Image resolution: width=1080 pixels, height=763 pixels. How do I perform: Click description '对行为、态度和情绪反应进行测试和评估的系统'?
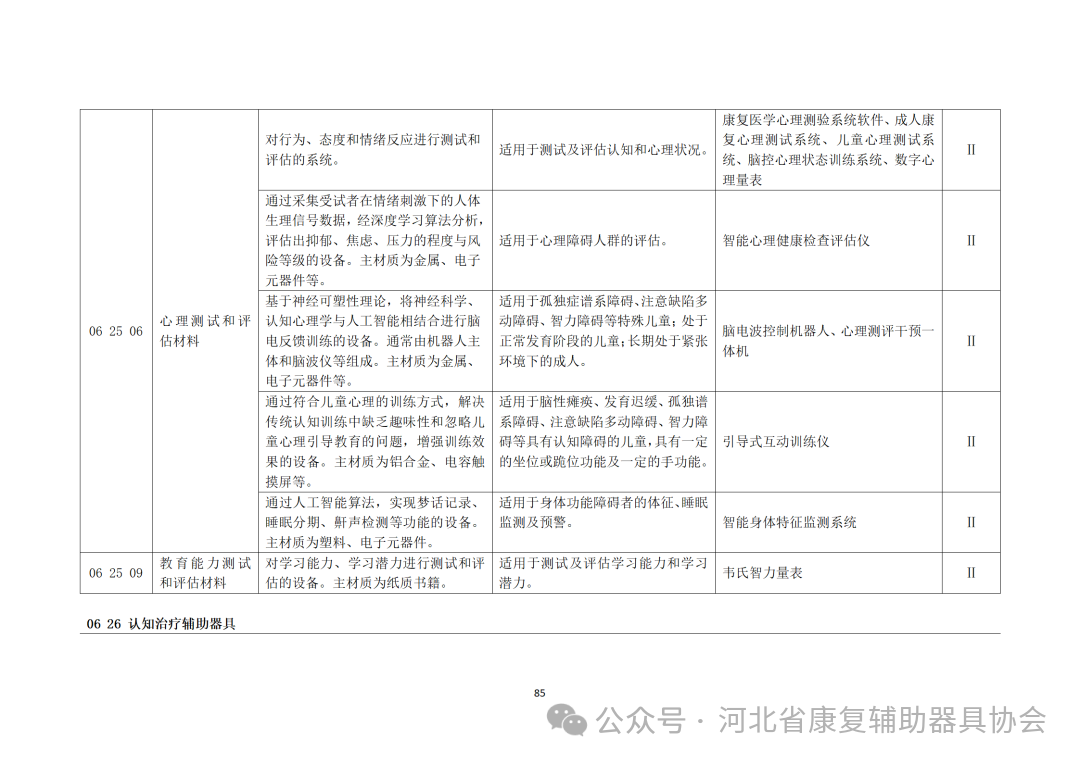(375, 150)
